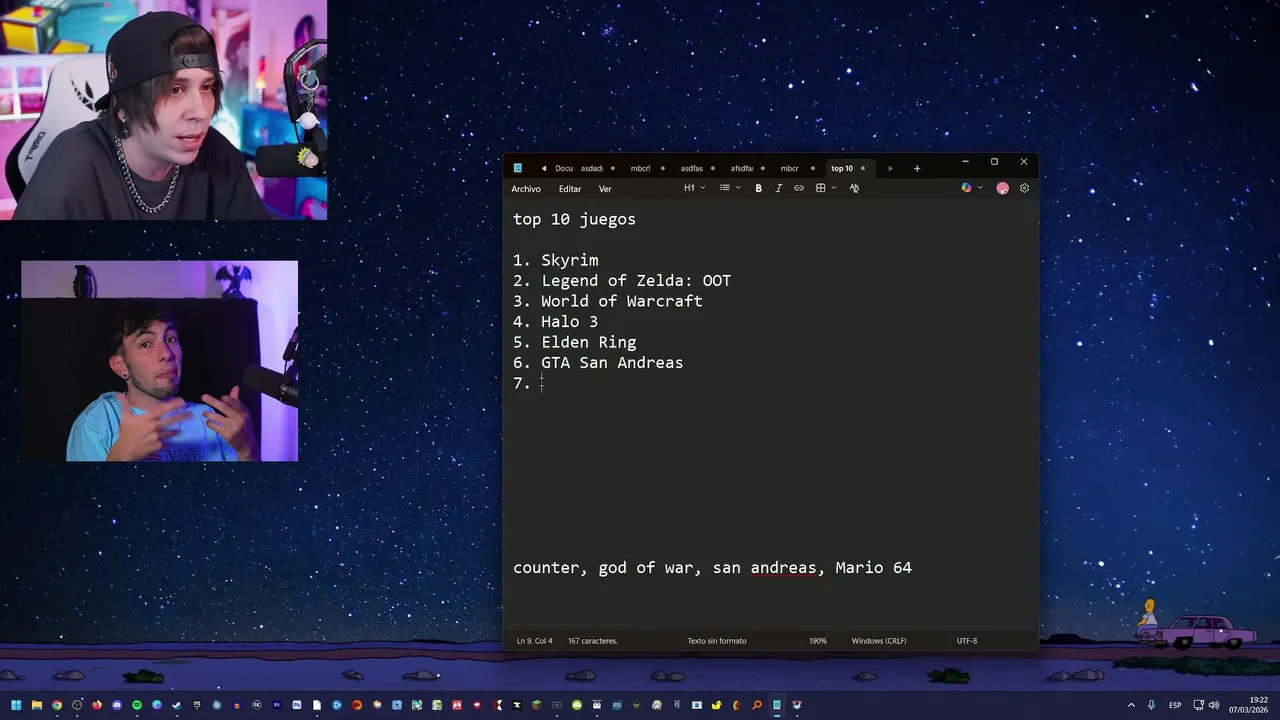Click Ln 9, Col 4 in status bar
This screenshot has width=1280, height=720.
[535, 641]
